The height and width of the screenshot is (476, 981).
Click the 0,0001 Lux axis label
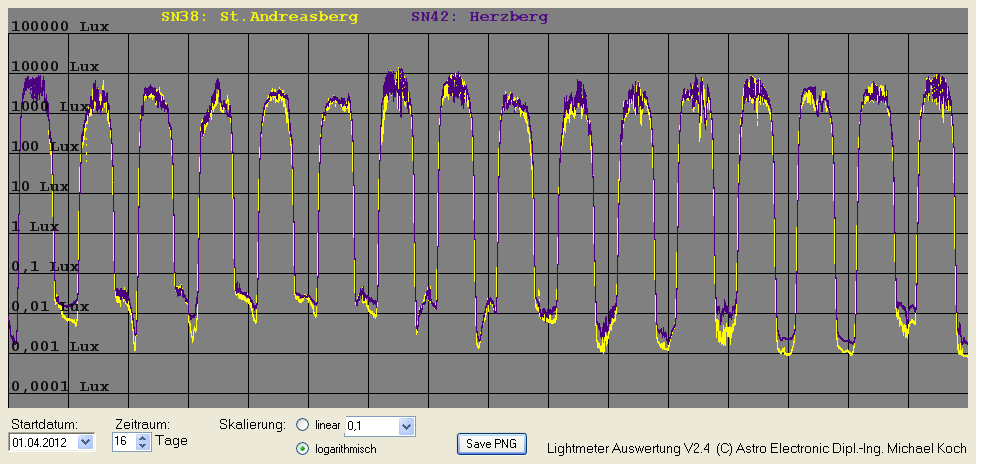tap(61, 387)
